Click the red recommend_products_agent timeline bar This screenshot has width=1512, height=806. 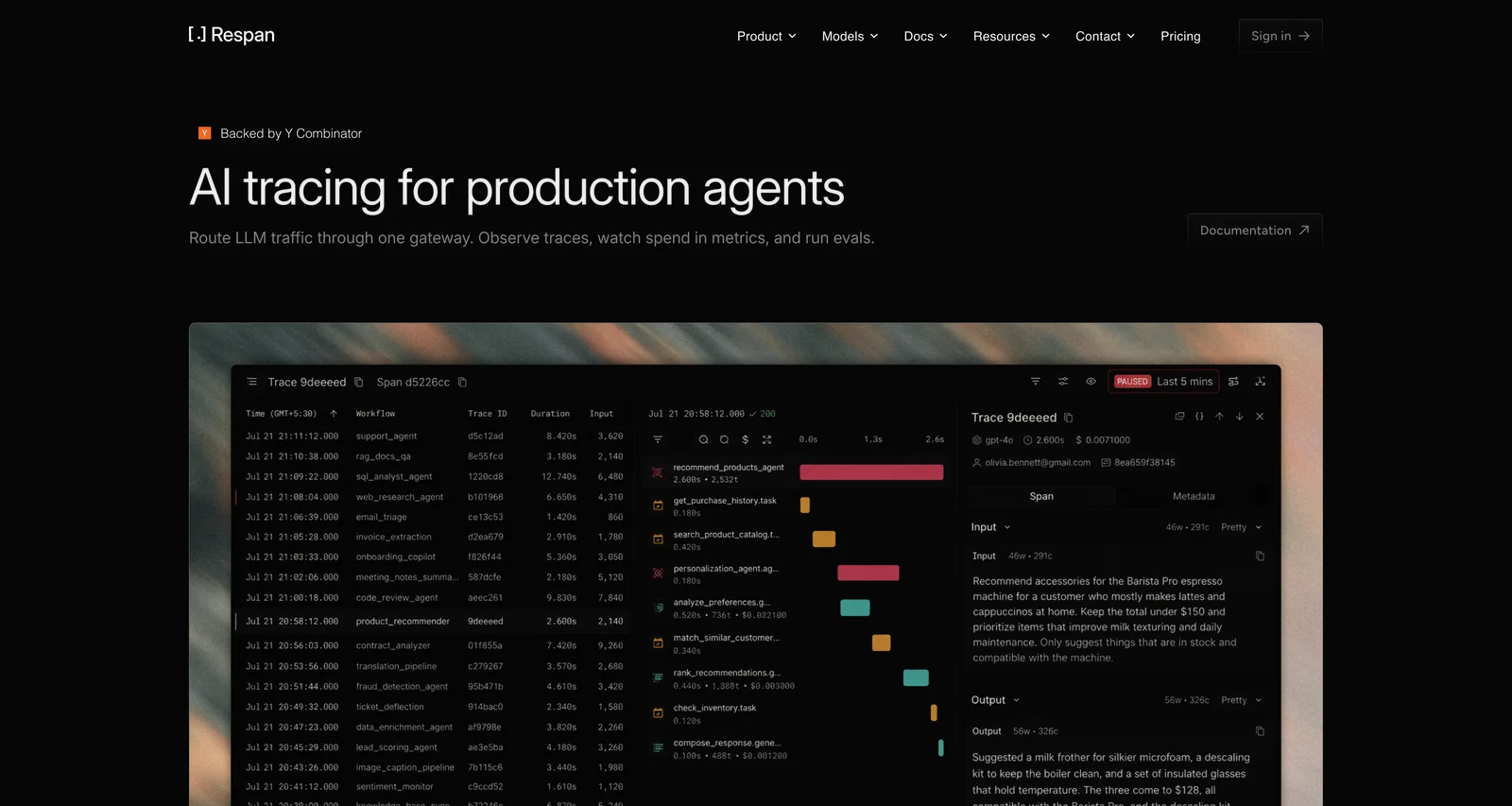(871, 472)
